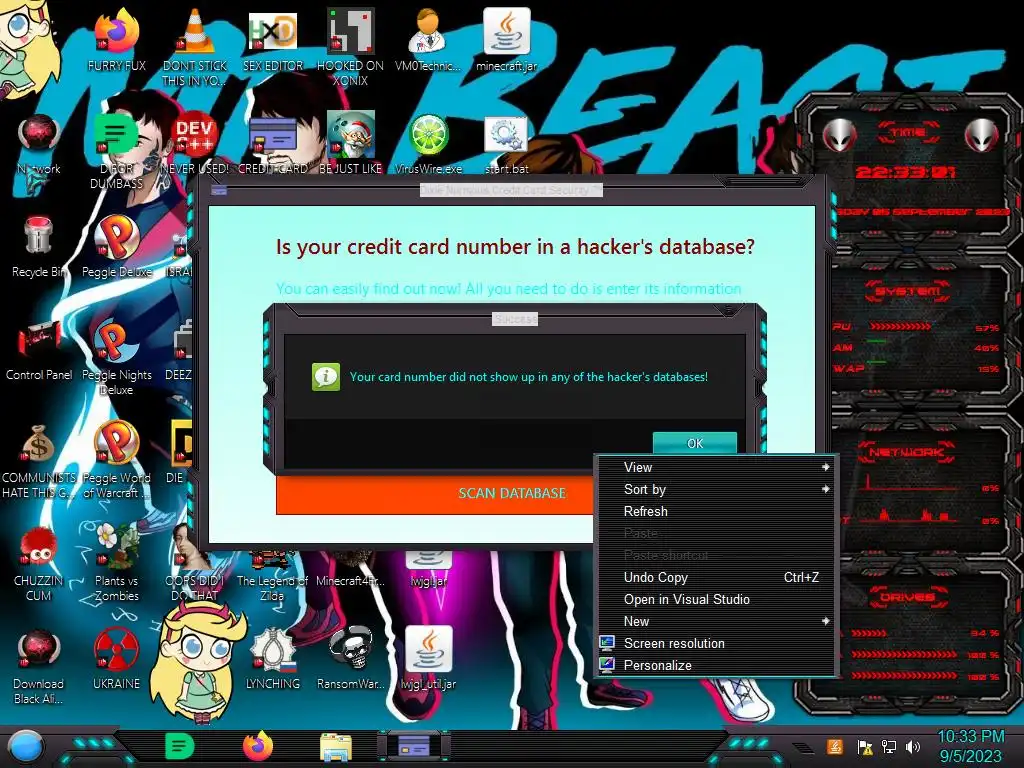Click the volume speaker tray icon

click(913, 746)
